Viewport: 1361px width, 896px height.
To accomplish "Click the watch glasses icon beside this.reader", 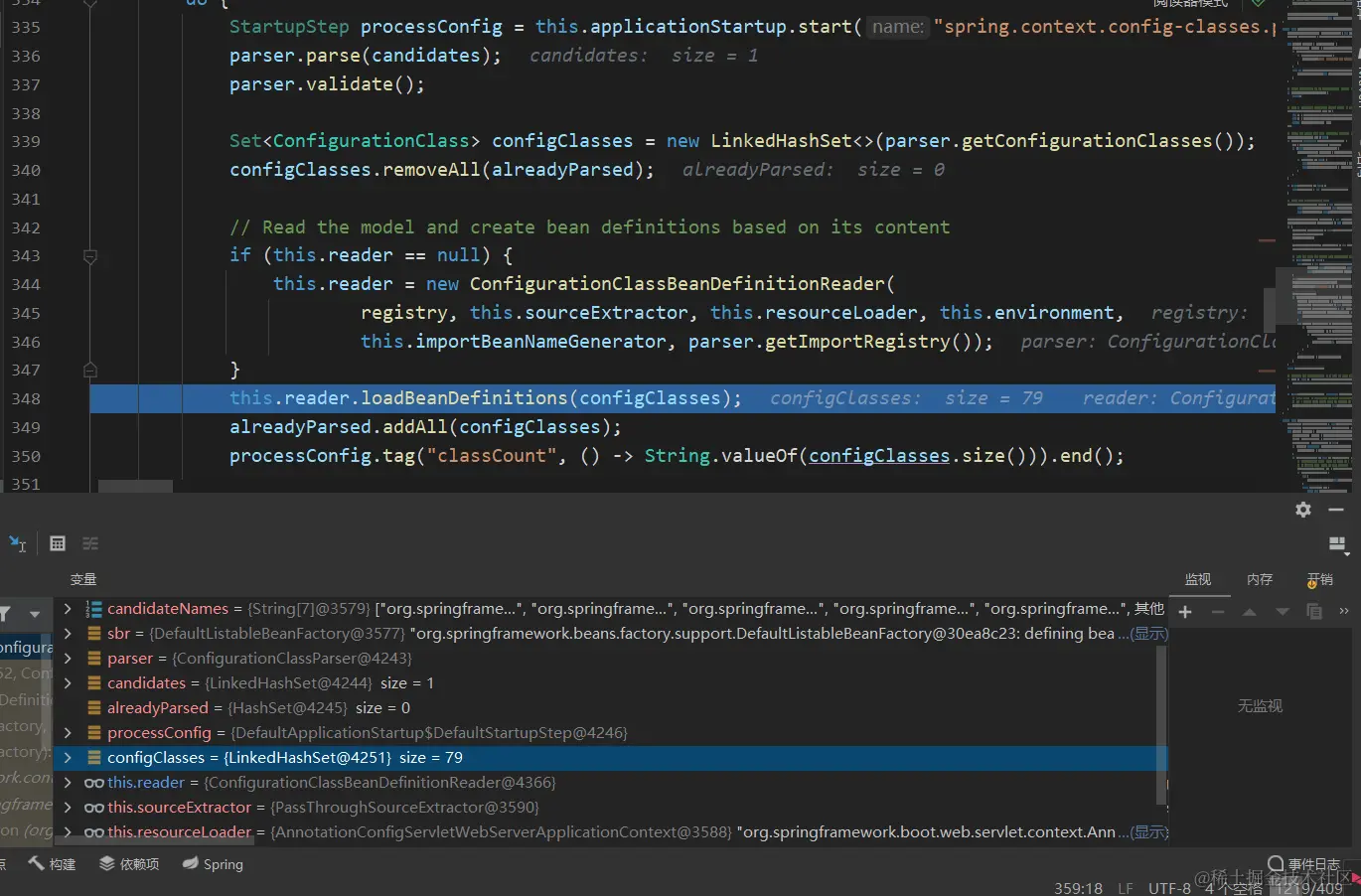I will (94, 783).
